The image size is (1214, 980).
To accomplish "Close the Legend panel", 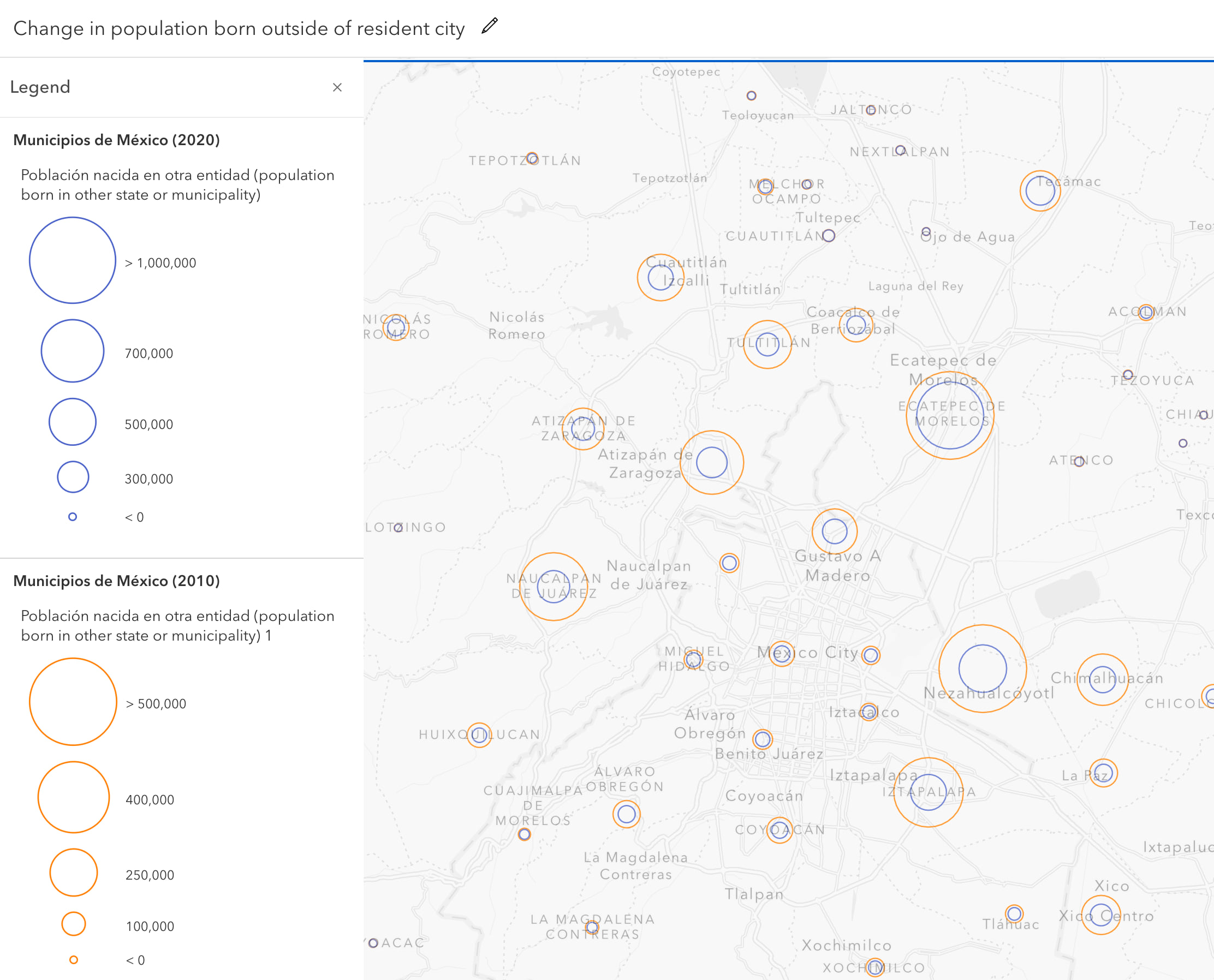I will [337, 87].
